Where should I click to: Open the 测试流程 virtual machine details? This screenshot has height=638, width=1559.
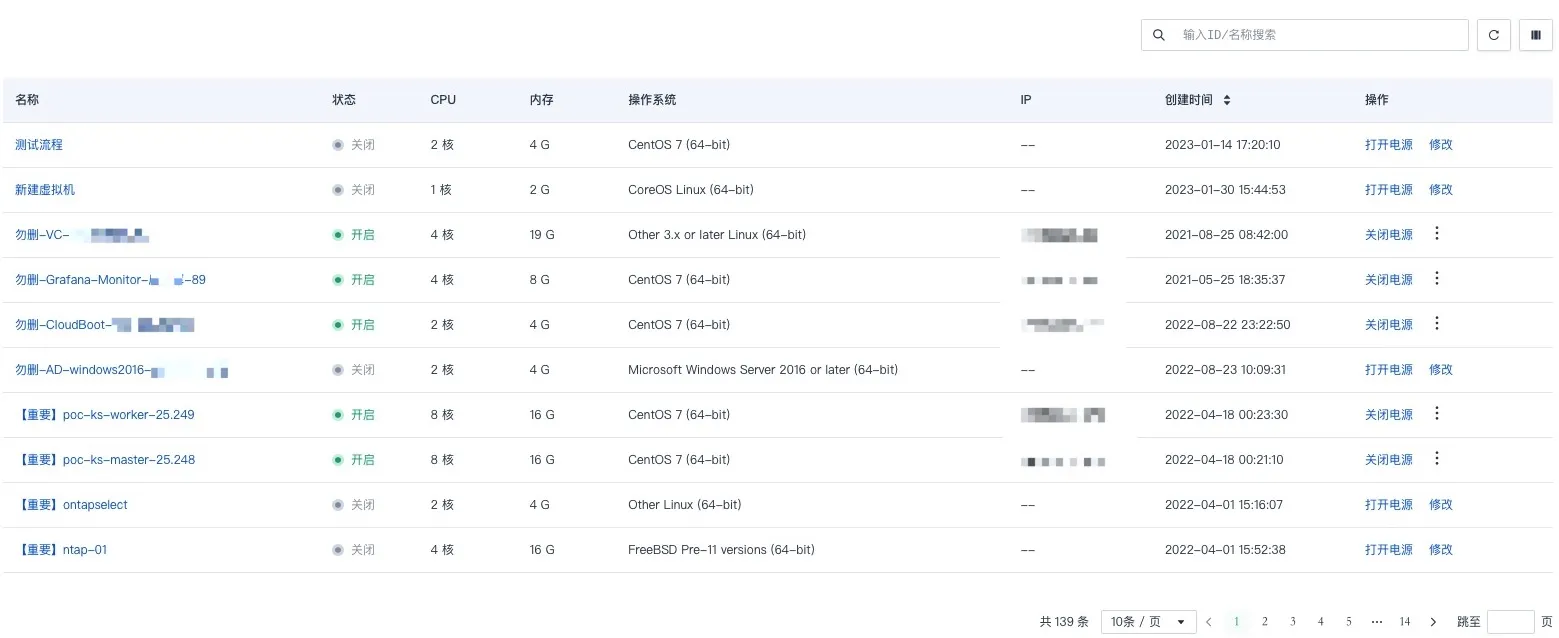(x=39, y=144)
